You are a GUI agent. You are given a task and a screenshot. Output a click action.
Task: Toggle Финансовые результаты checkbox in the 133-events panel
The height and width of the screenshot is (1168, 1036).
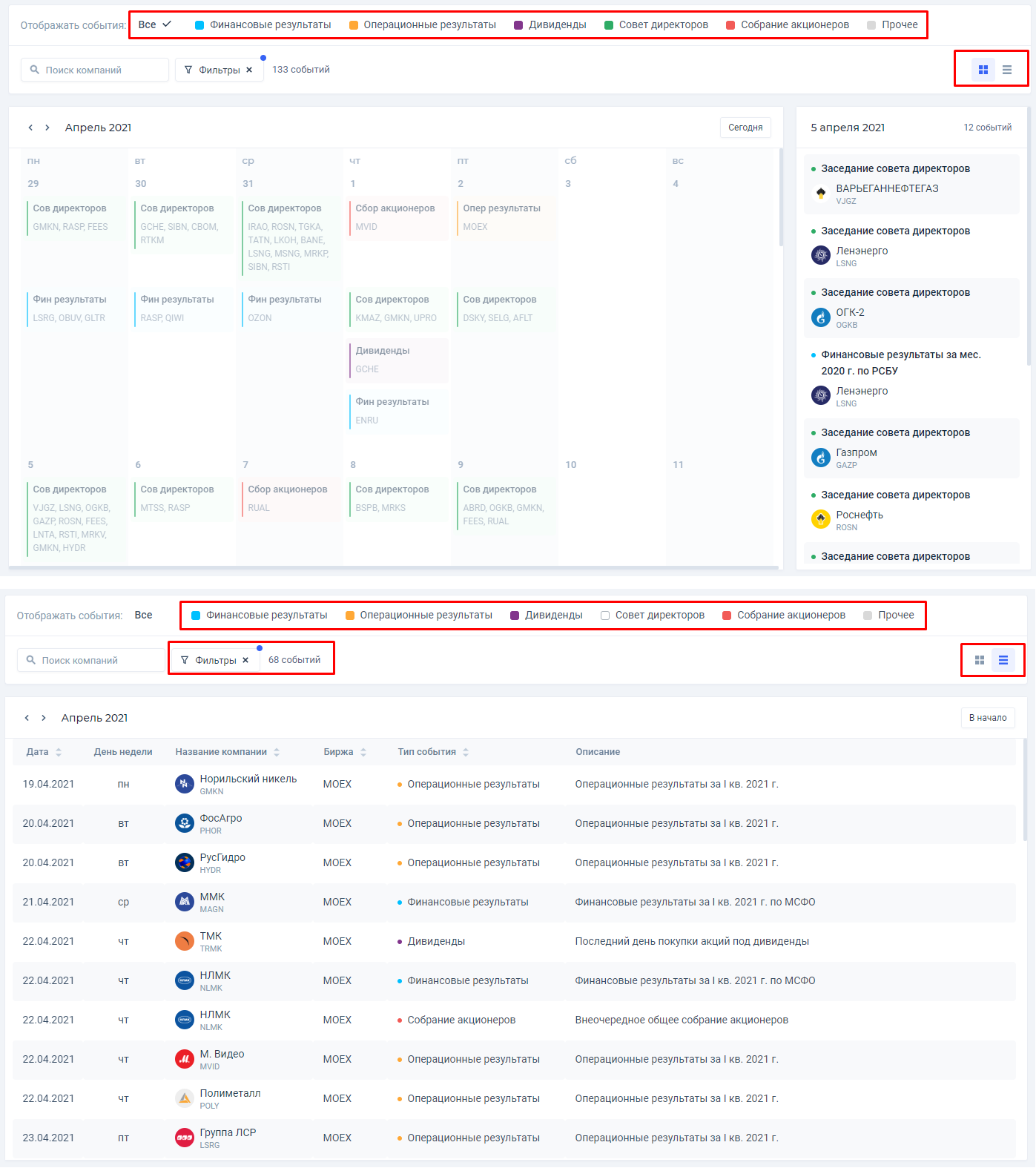click(199, 25)
